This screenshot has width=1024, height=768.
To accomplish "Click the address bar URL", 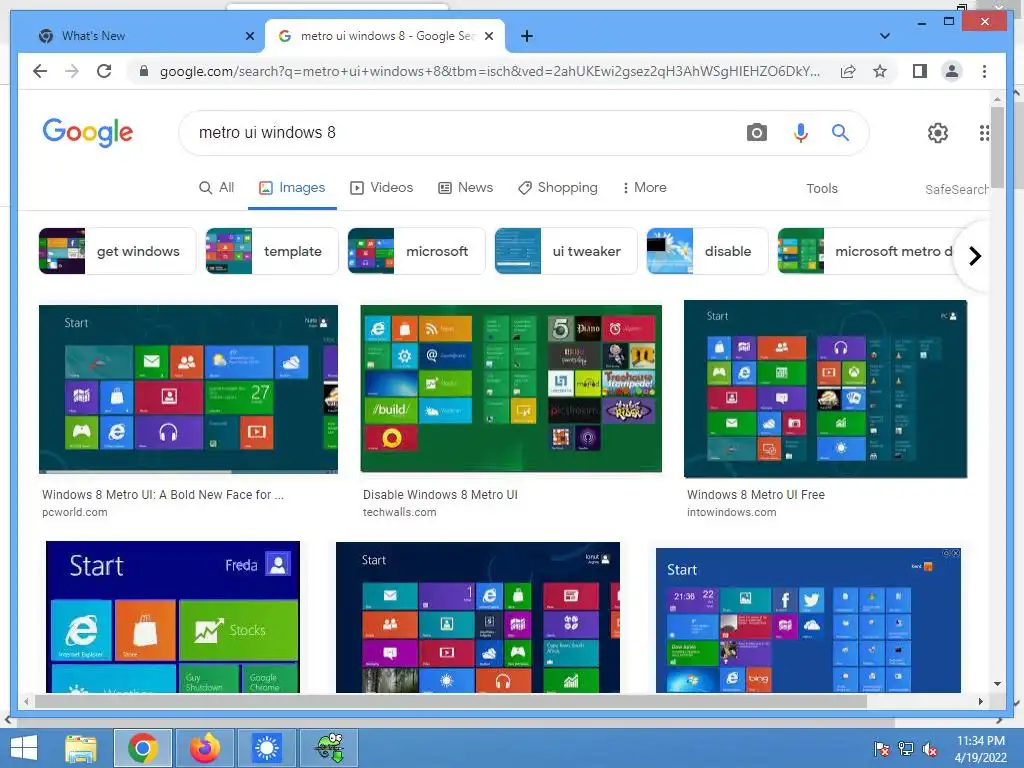I will click(490, 71).
